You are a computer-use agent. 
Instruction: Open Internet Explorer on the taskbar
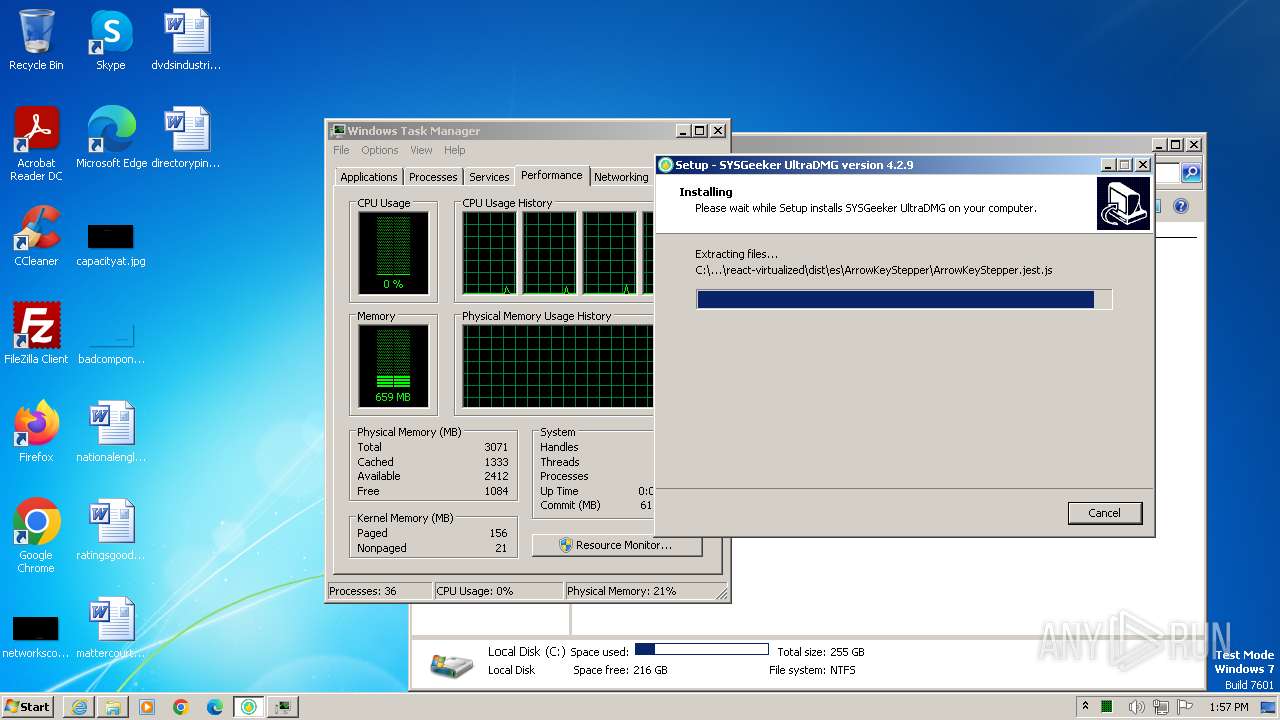pyautogui.click(x=79, y=707)
